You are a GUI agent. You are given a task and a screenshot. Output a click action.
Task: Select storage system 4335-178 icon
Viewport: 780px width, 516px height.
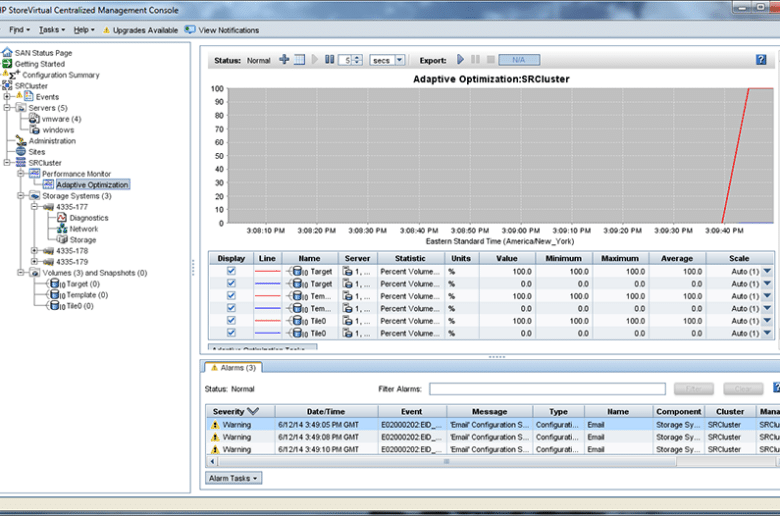point(48,251)
